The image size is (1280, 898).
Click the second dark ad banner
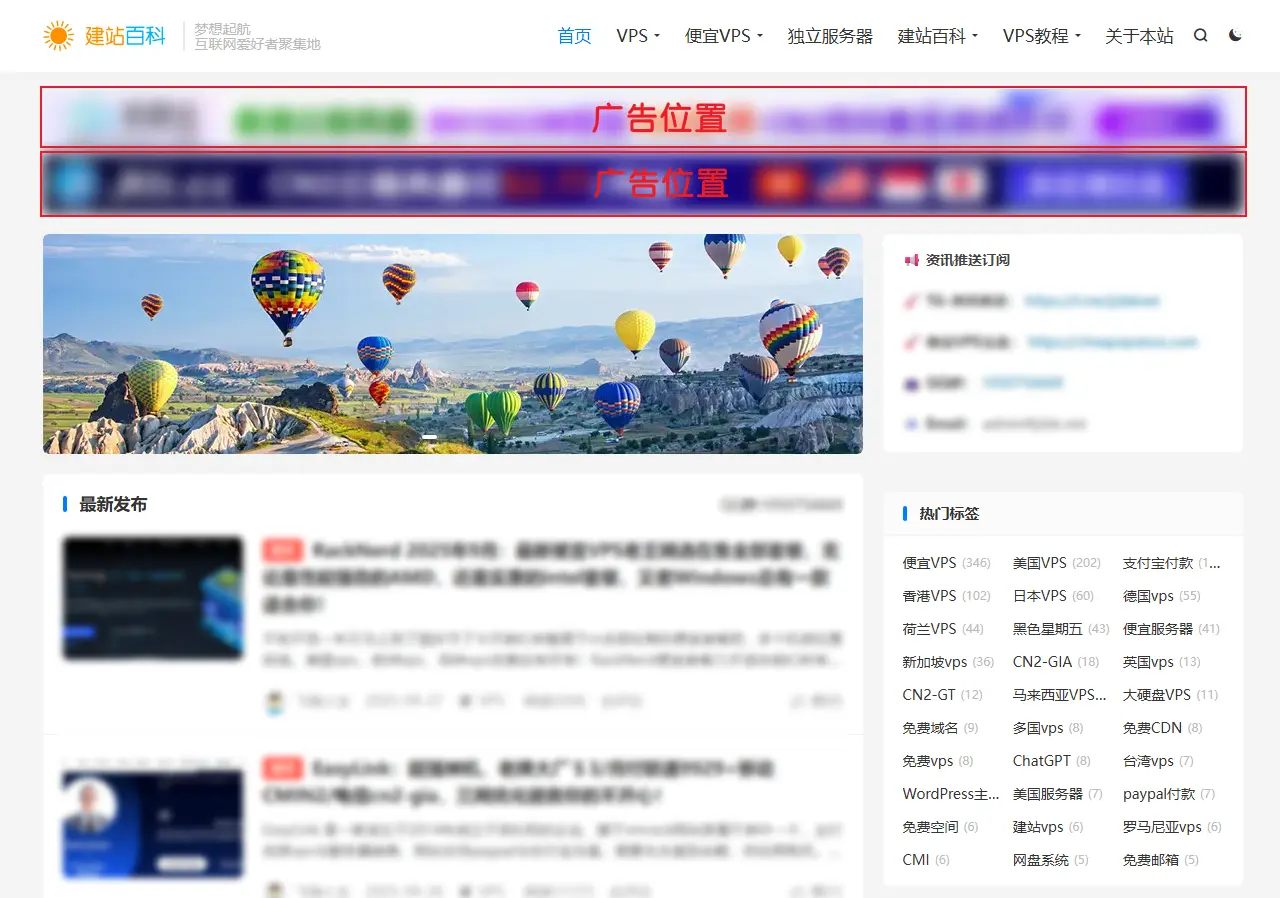click(643, 184)
